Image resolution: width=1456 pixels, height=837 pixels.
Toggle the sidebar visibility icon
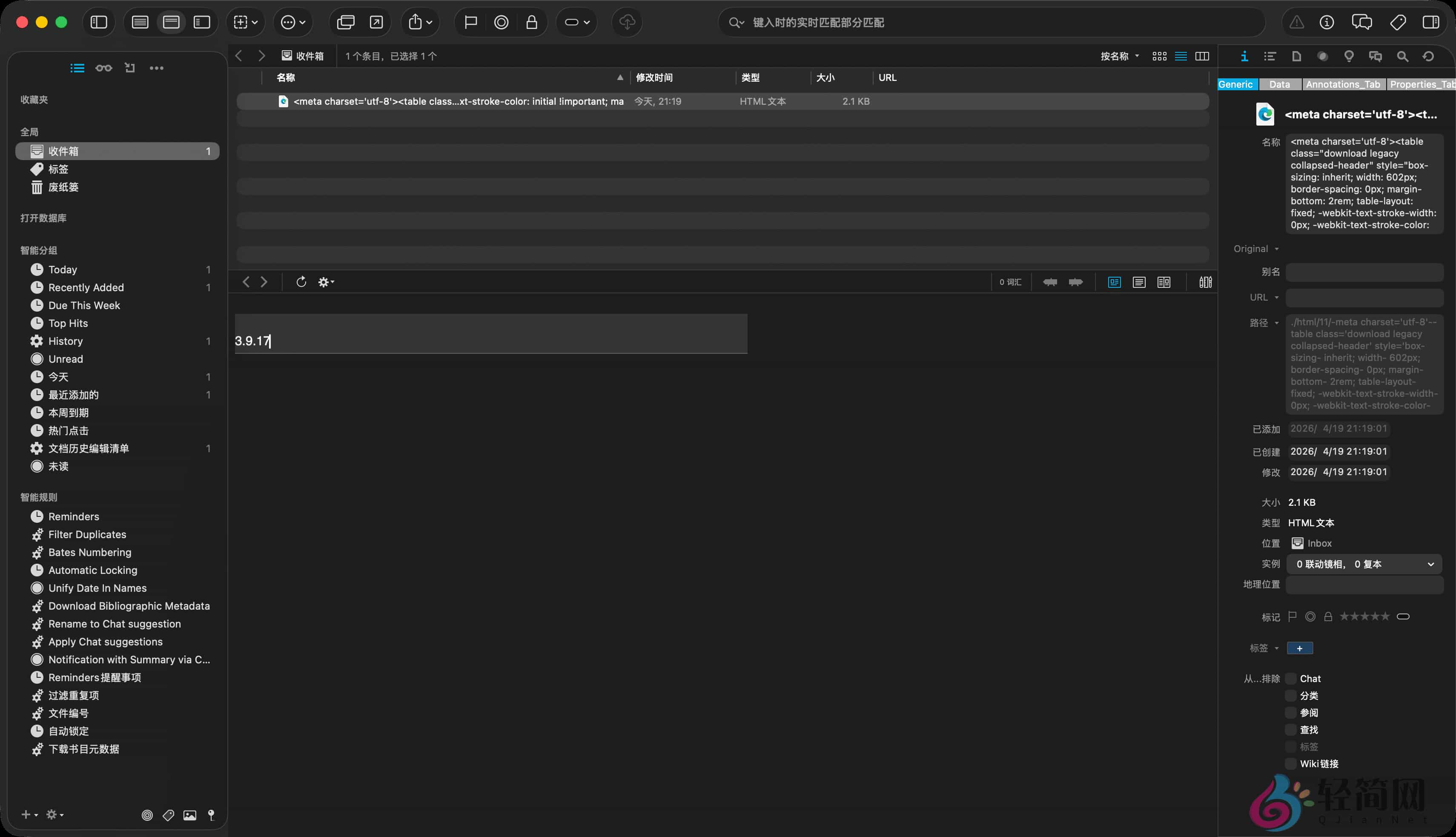pyautogui.click(x=98, y=23)
